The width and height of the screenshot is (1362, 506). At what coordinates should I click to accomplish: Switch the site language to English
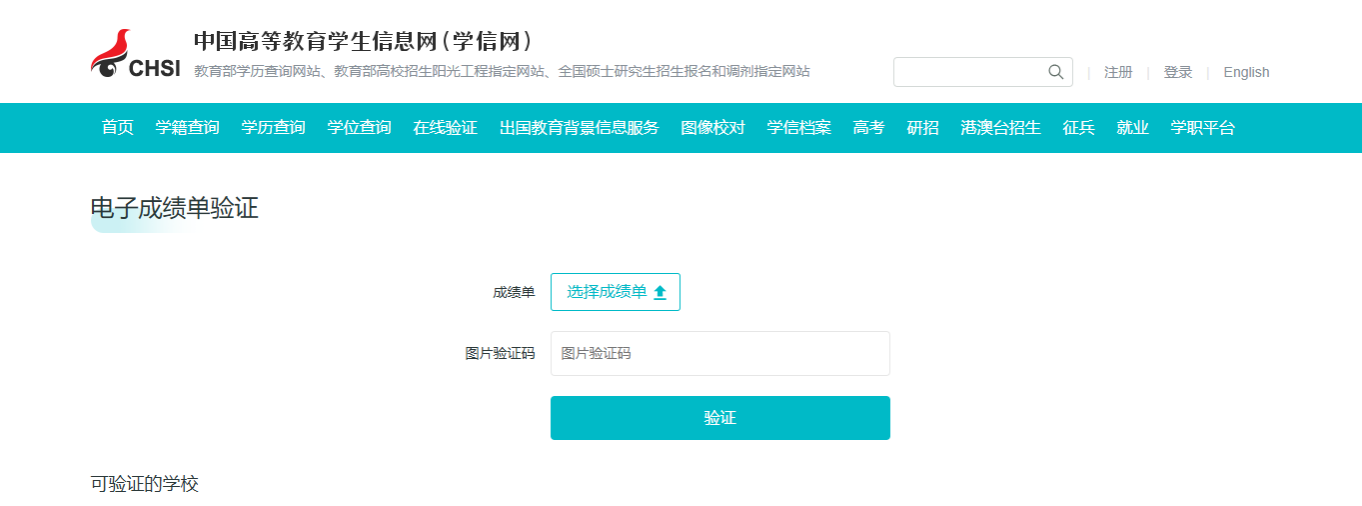(x=1246, y=72)
